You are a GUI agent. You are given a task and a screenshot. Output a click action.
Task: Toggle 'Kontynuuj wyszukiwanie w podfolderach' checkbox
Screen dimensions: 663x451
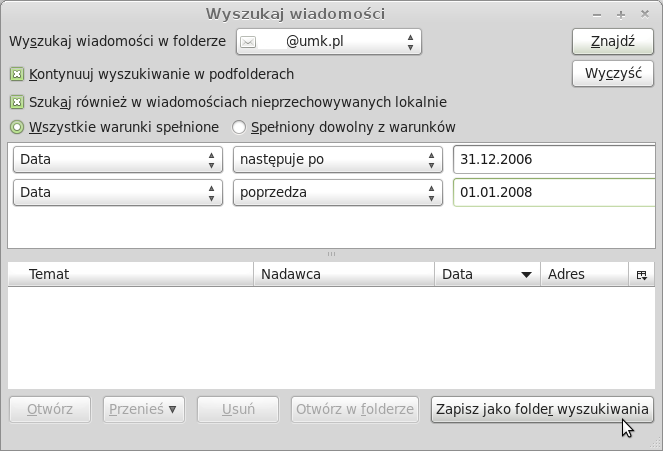(17, 74)
